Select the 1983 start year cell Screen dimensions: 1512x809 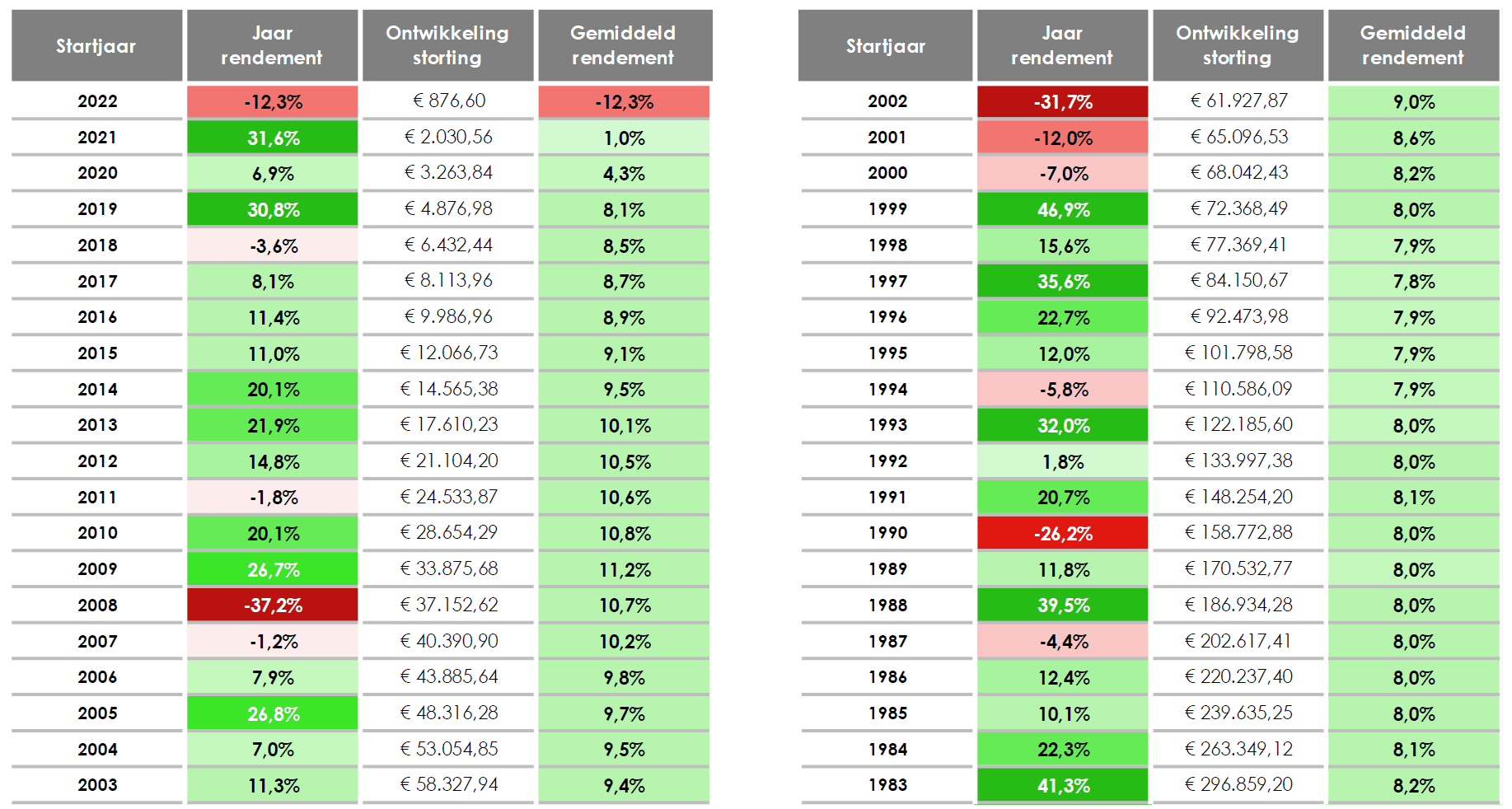(x=887, y=785)
